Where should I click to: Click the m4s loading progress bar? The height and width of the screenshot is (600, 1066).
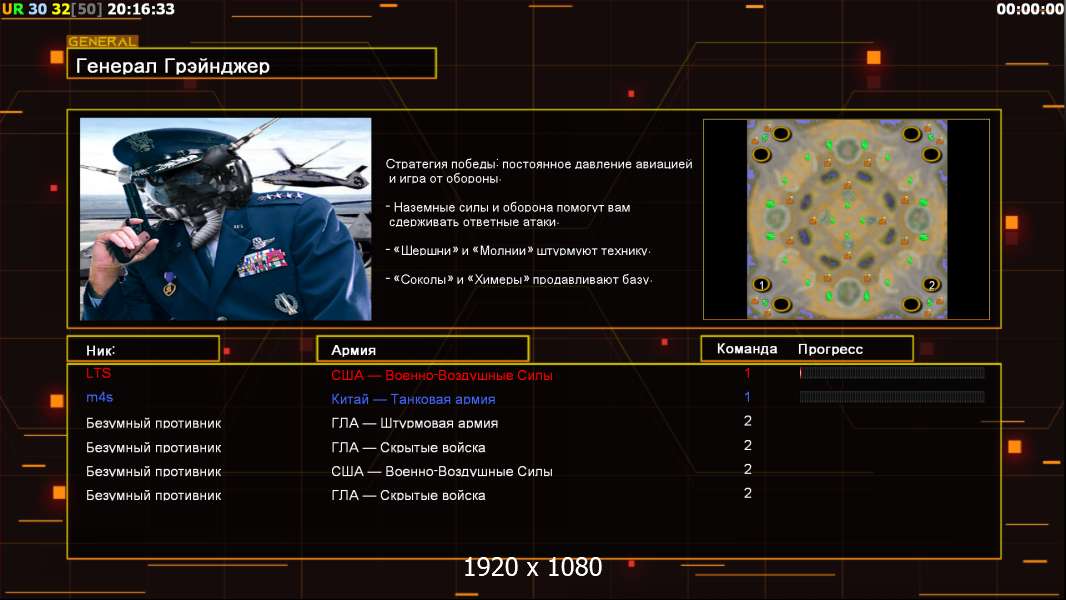click(892, 397)
